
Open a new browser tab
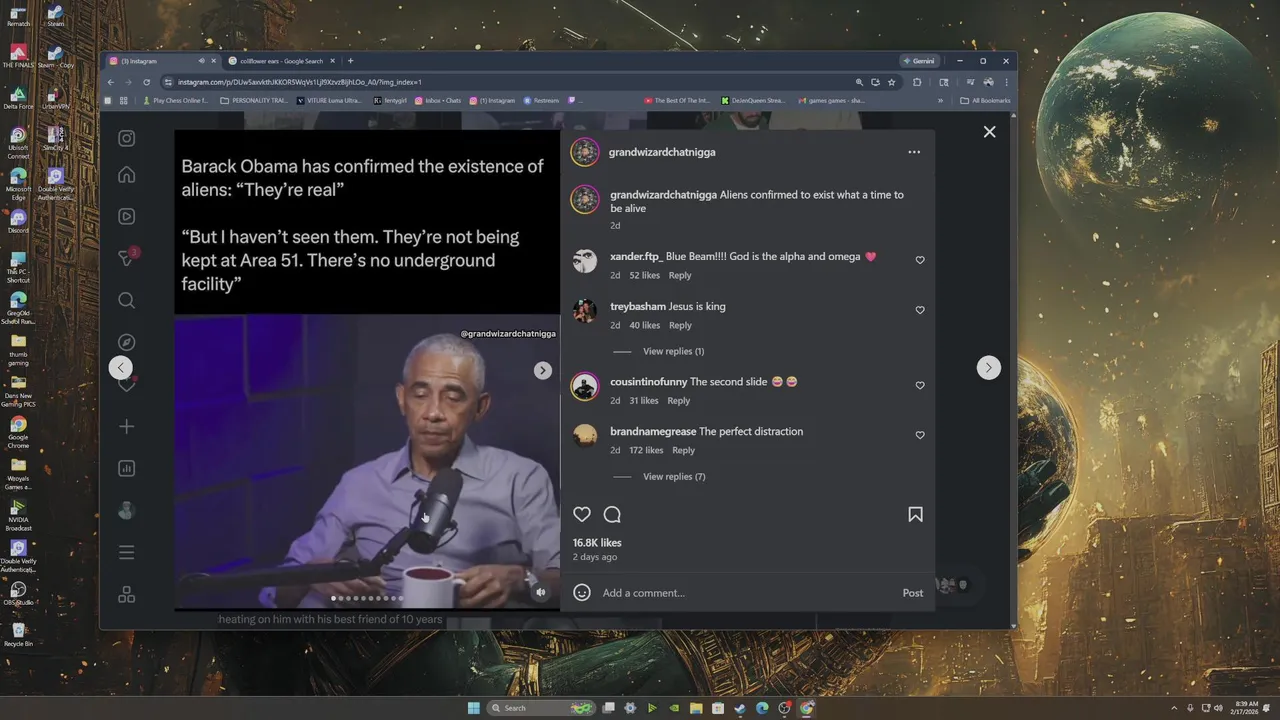[x=350, y=61]
